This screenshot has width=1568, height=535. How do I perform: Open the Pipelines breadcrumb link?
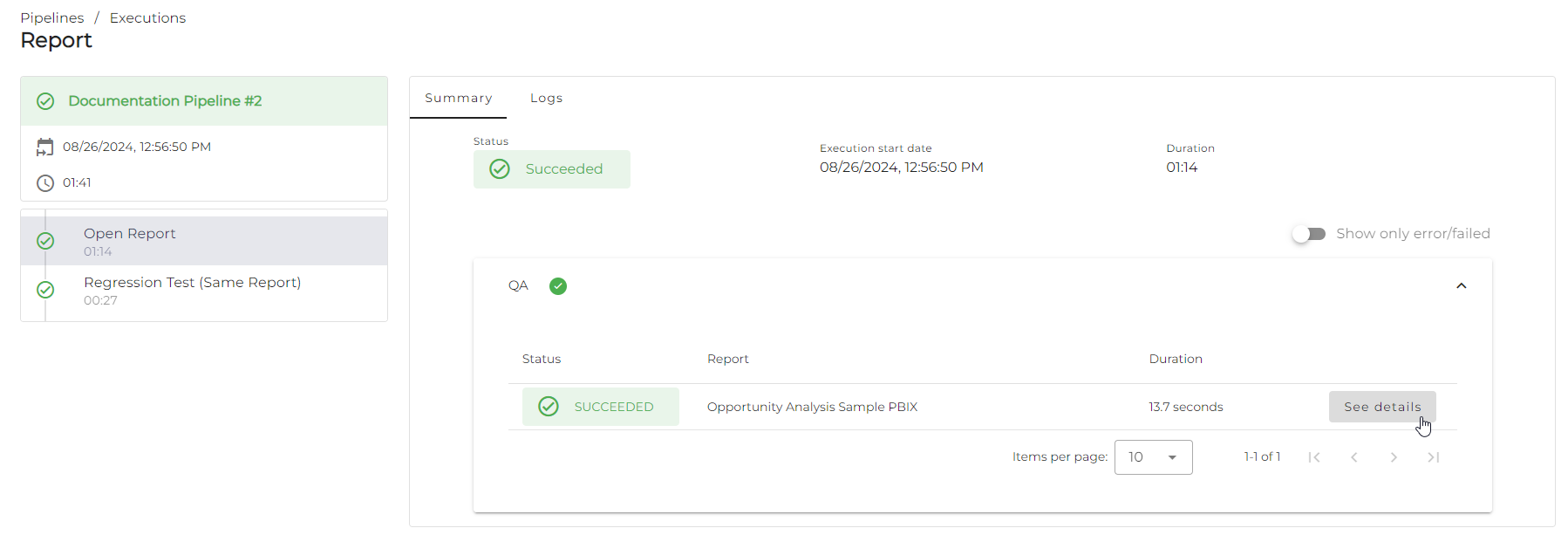[x=52, y=18]
